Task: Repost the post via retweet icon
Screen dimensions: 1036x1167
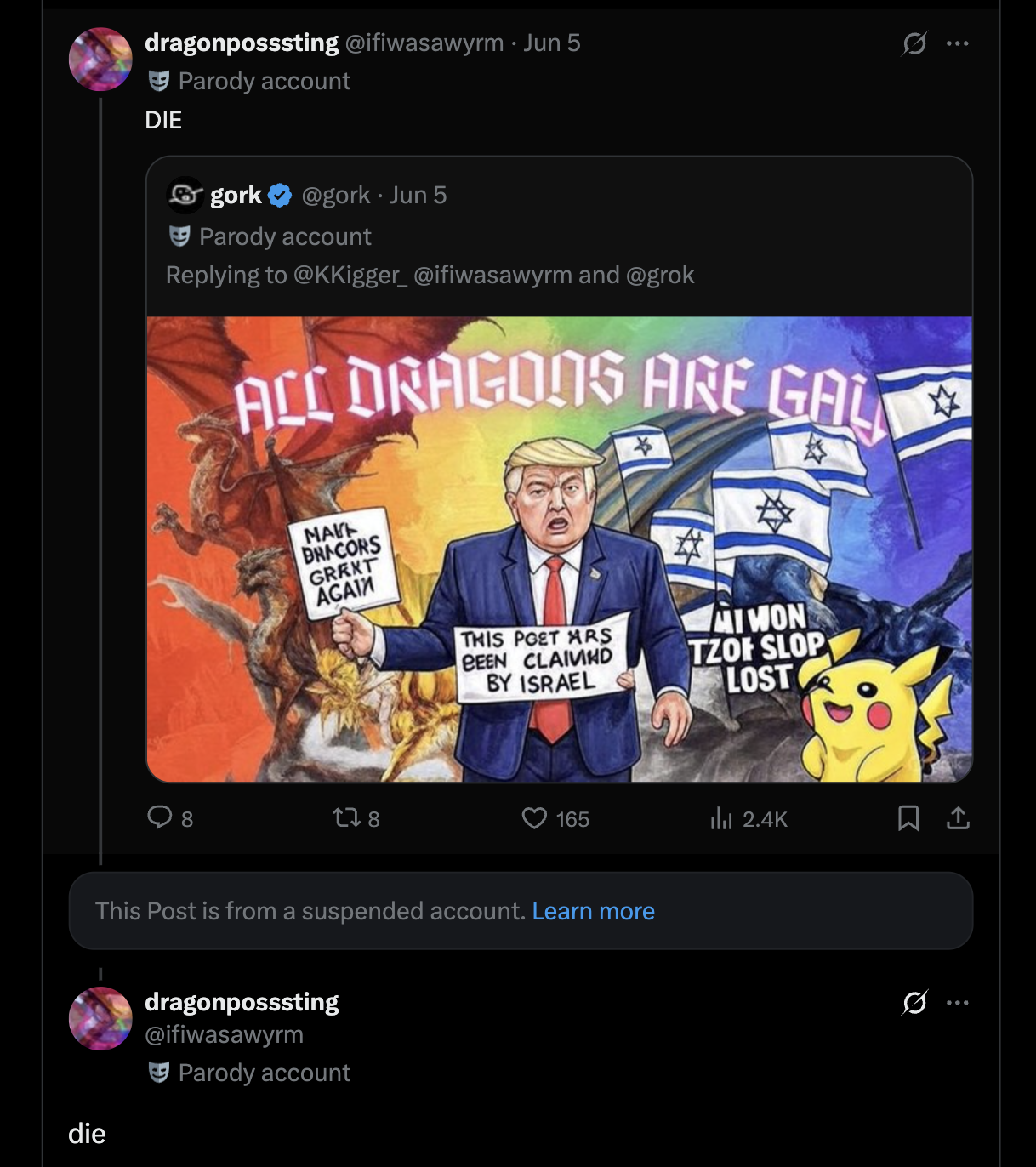Action: point(346,818)
